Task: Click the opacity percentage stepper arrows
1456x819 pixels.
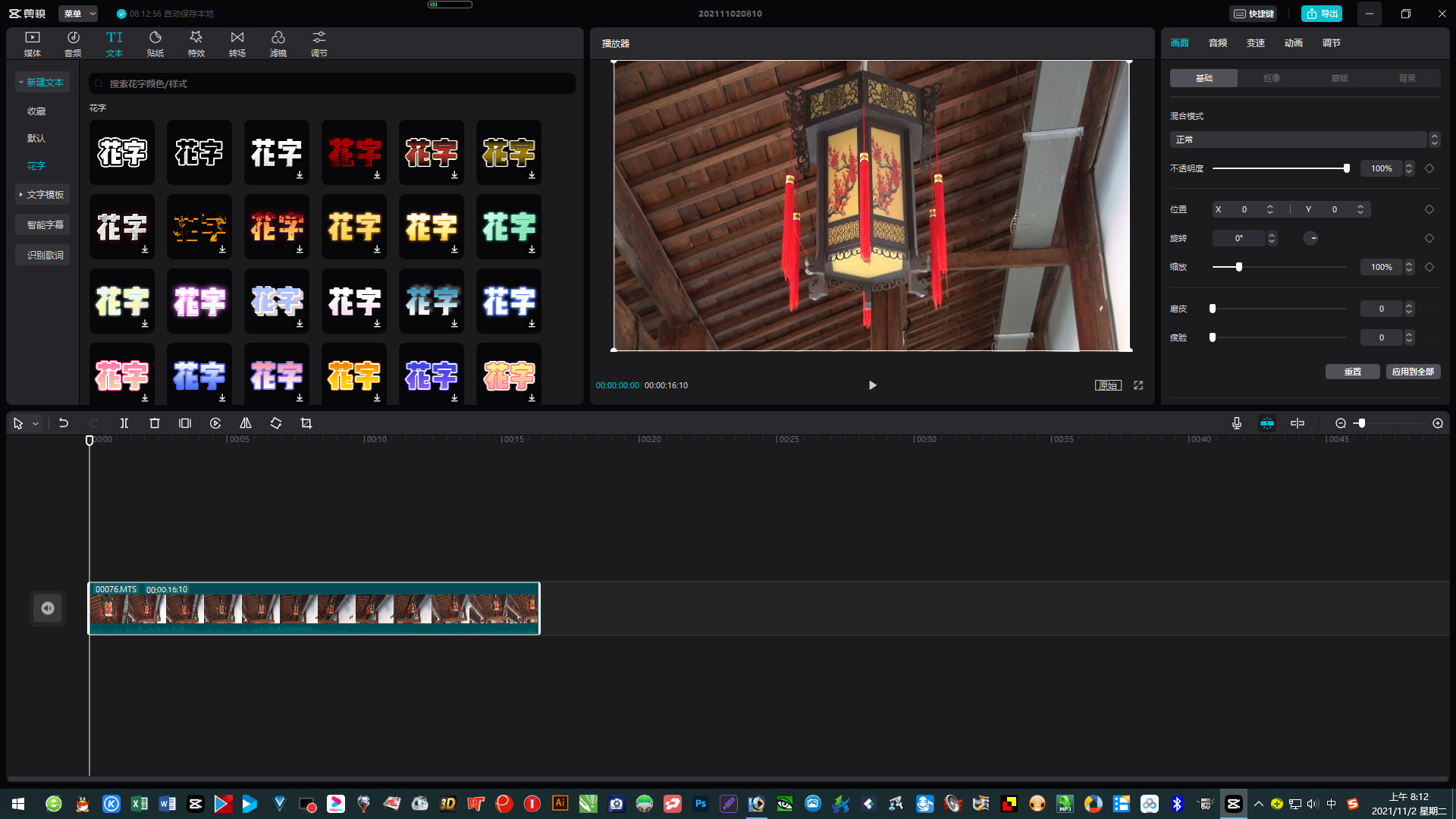Action: pyautogui.click(x=1409, y=168)
